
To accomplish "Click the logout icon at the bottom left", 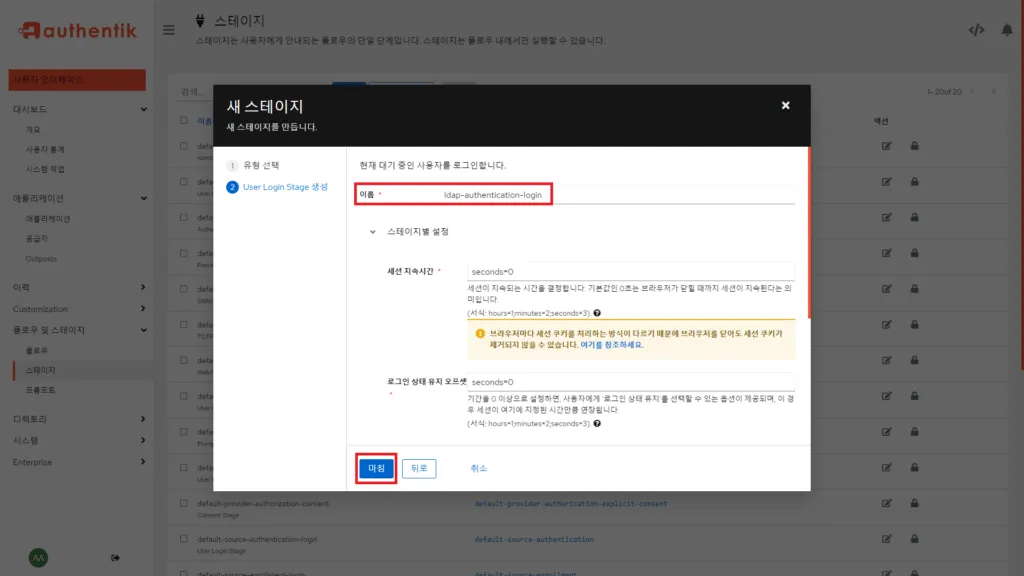I will (116, 557).
